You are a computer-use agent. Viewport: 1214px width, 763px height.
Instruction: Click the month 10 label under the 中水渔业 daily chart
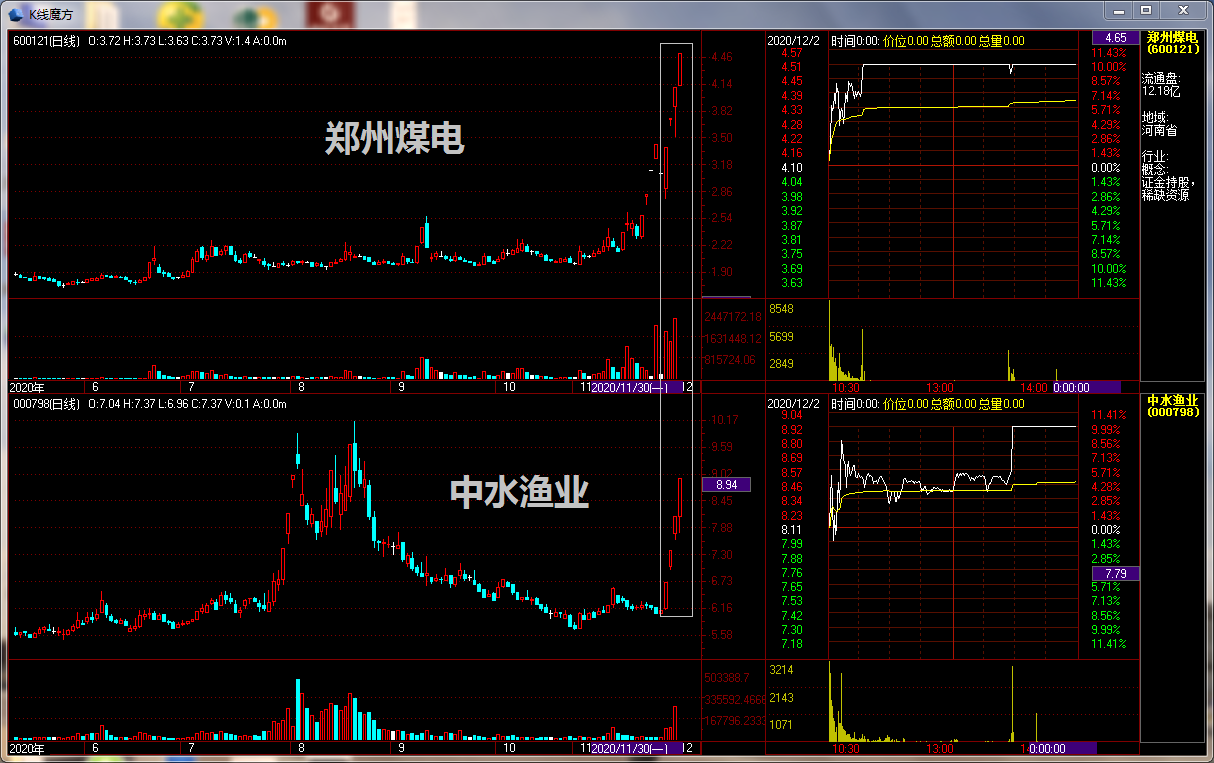(x=509, y=748)
